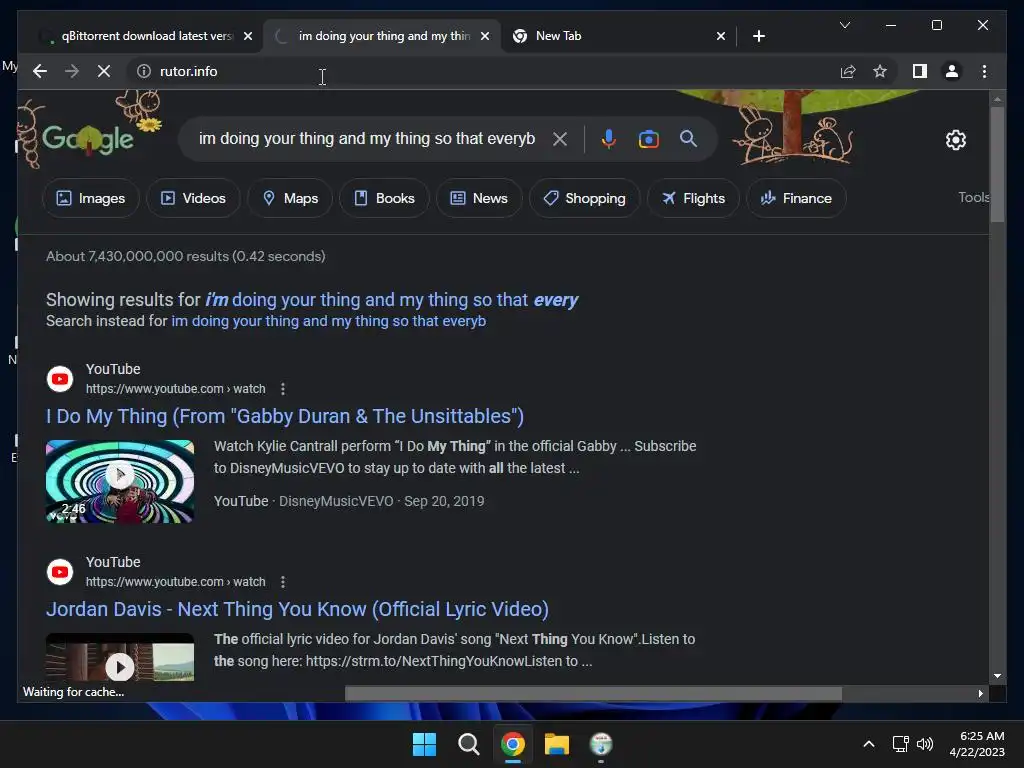This screenshot has width=1024, height=768.
Task: Filter results by Flights
Action: click(x=693, y=198)
